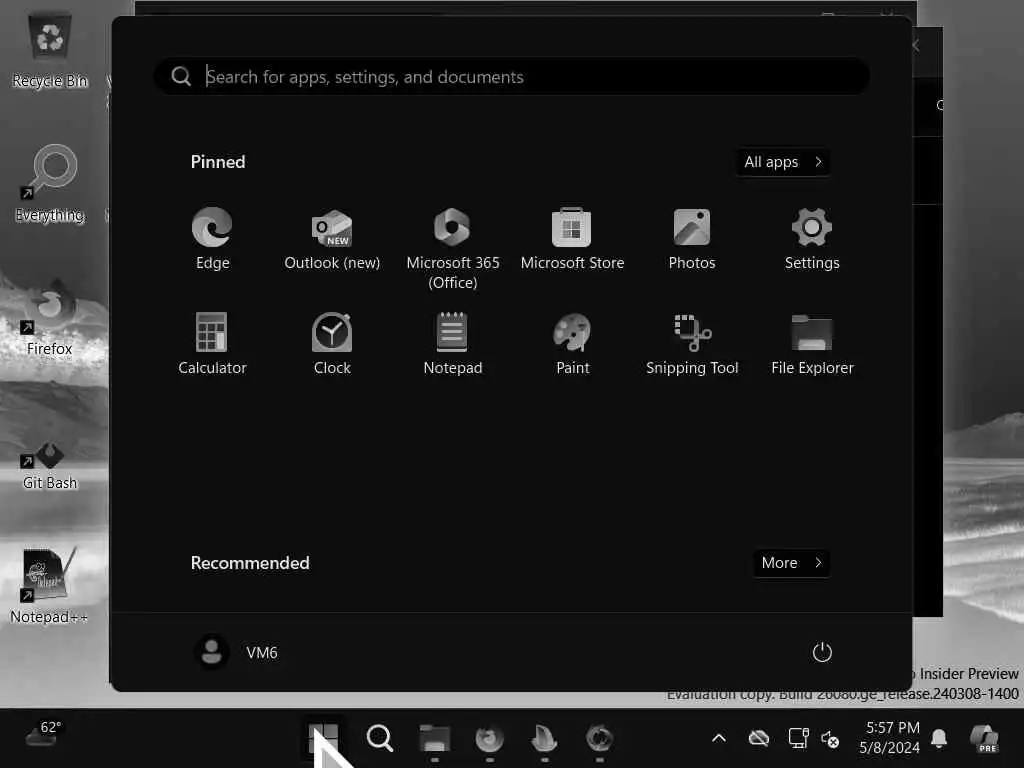
Task: Launch the Photos app
Action: click(692, 238)
